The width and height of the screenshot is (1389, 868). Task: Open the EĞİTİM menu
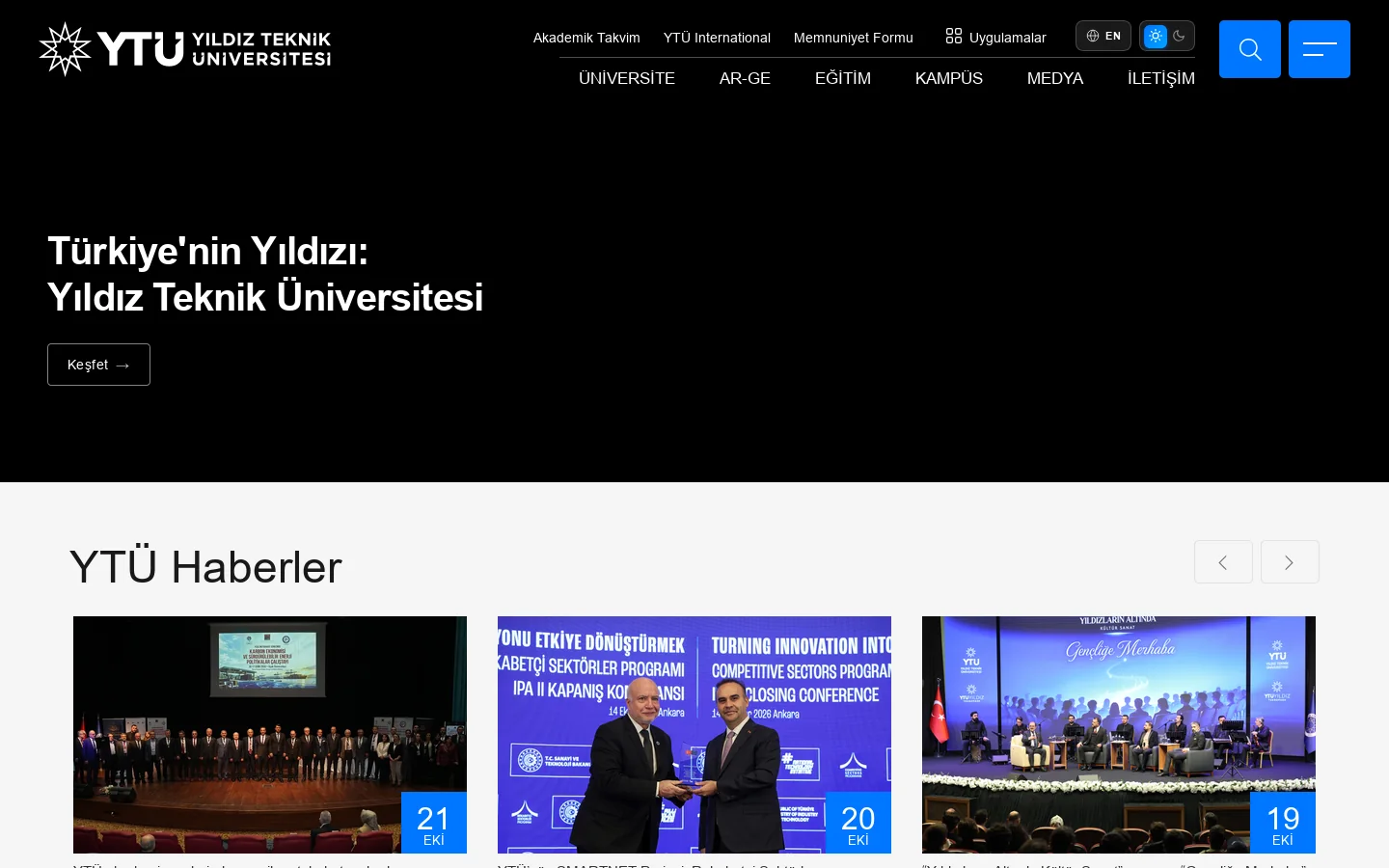(843, 78)
